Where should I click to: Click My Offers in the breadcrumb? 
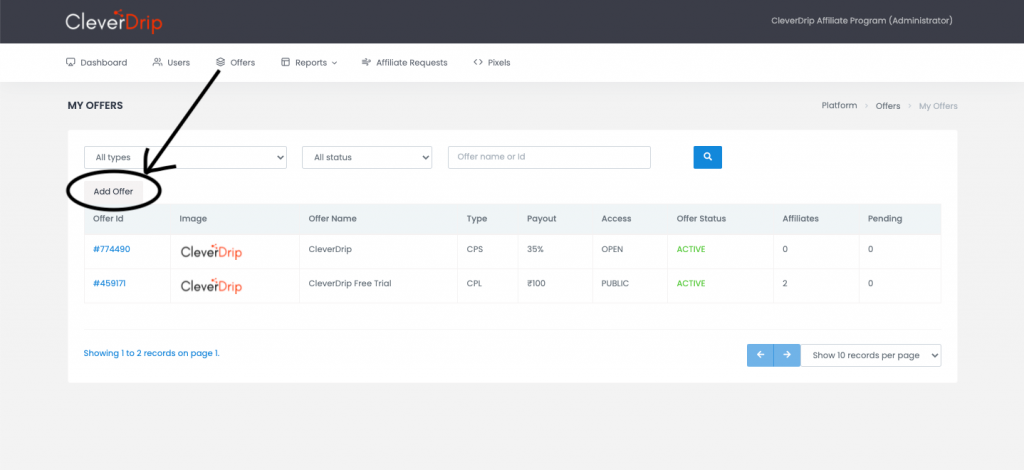click(x=938, y=106)
